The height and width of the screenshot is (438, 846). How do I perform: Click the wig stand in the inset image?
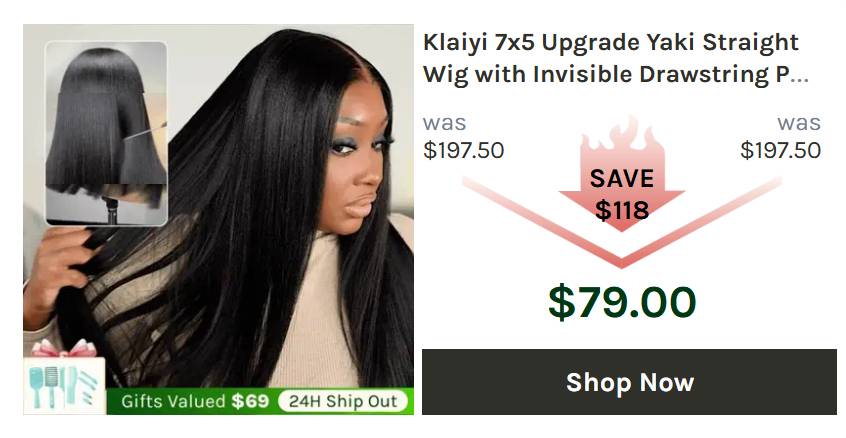tap(112, 209)
